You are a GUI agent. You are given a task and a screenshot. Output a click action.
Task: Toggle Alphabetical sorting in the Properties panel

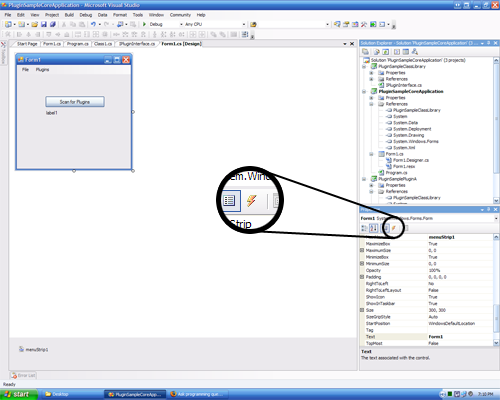[x=374, y=228]
